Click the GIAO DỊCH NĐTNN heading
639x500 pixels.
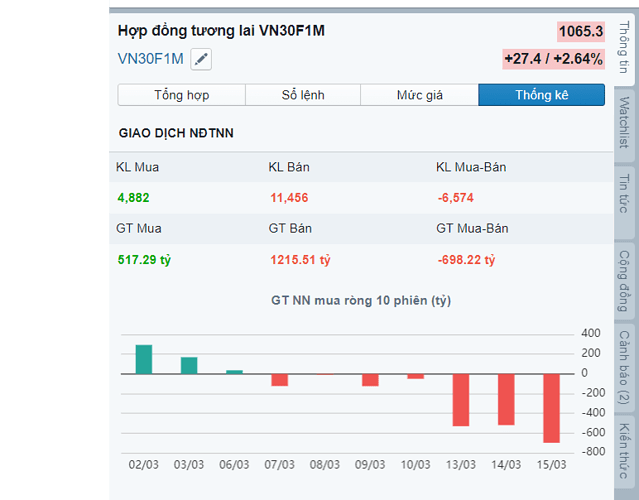click(x=176, y=133)
